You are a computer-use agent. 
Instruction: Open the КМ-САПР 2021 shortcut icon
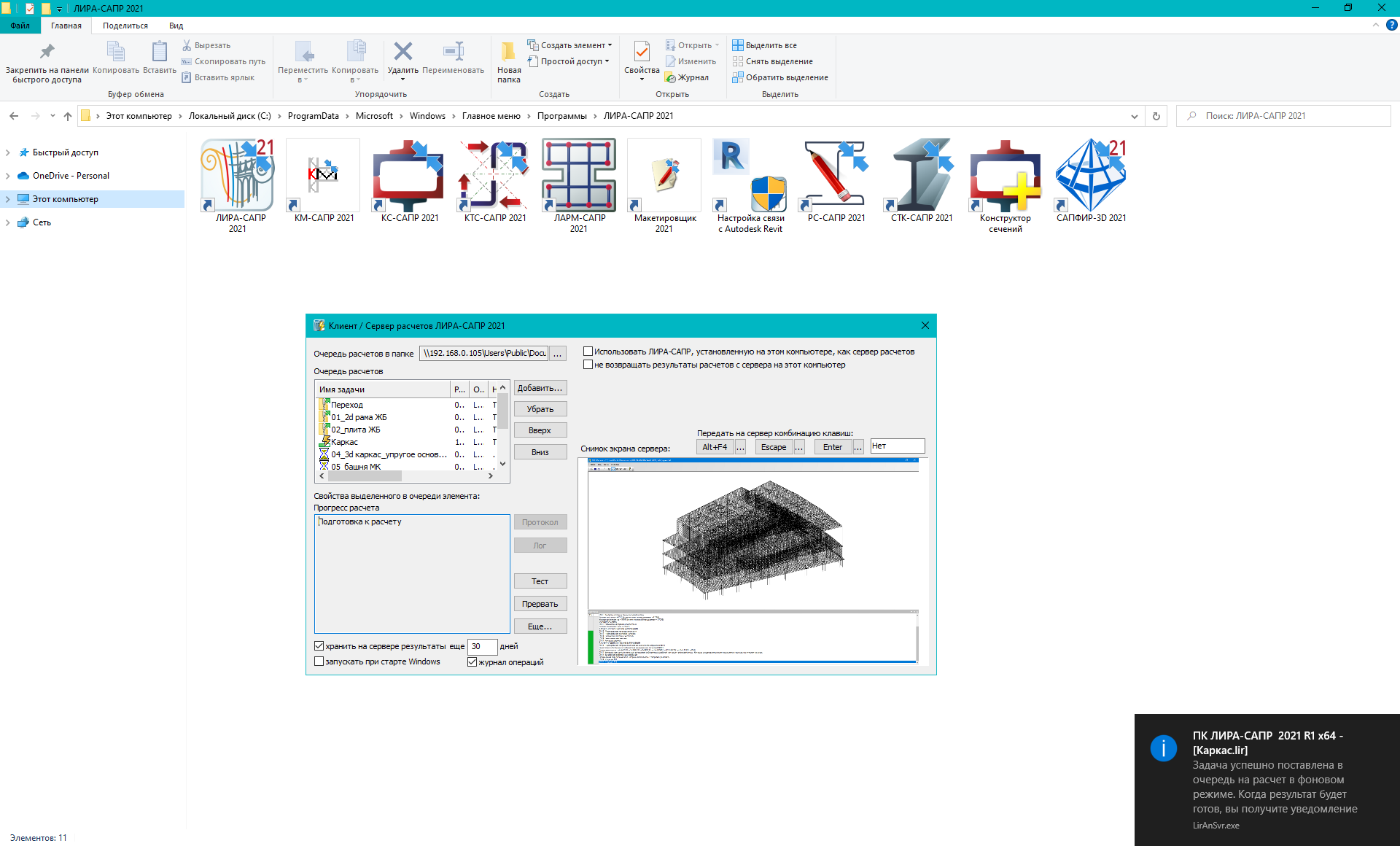323,176
